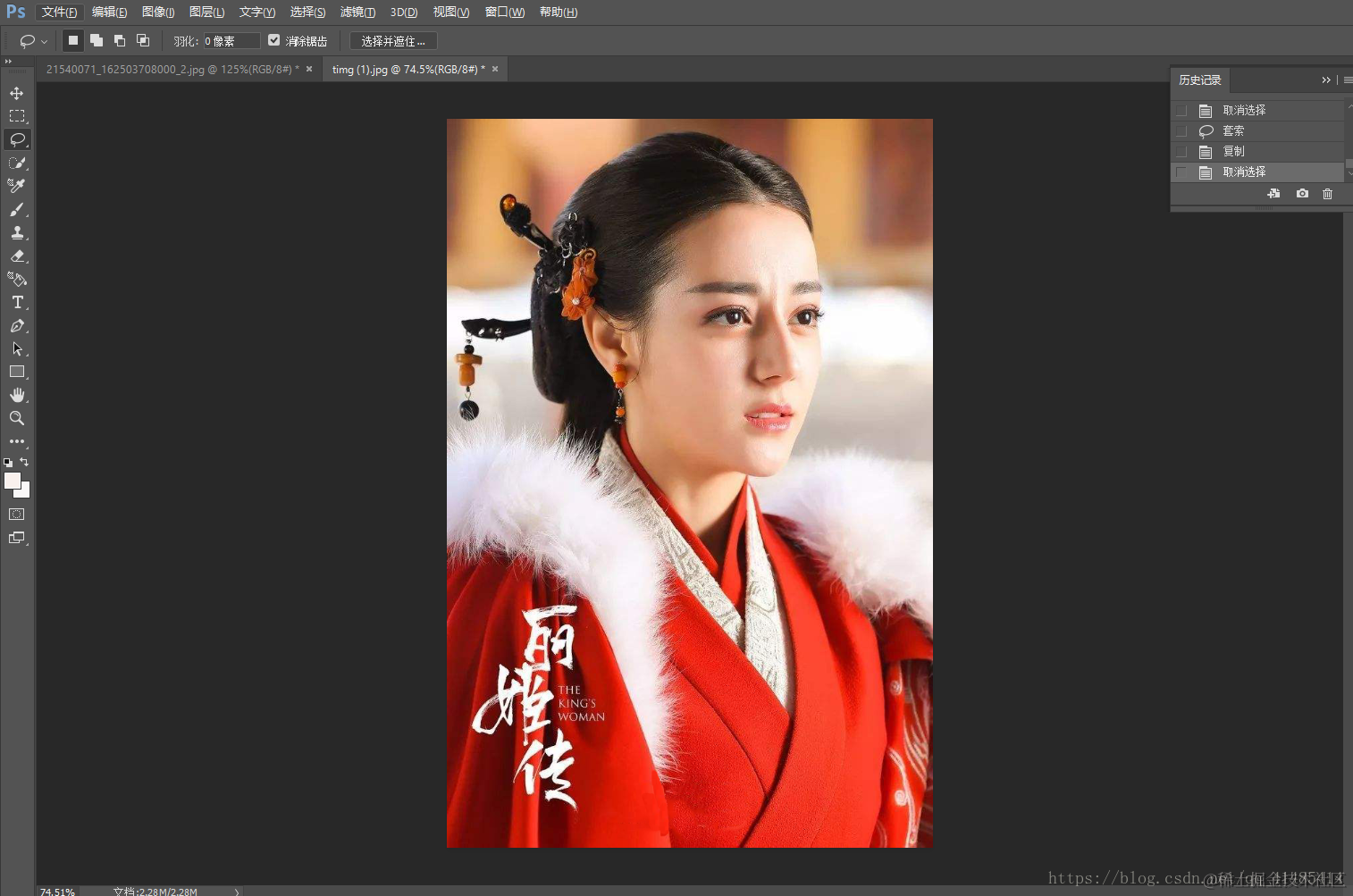Open the 3D menu

click(404, 12)
